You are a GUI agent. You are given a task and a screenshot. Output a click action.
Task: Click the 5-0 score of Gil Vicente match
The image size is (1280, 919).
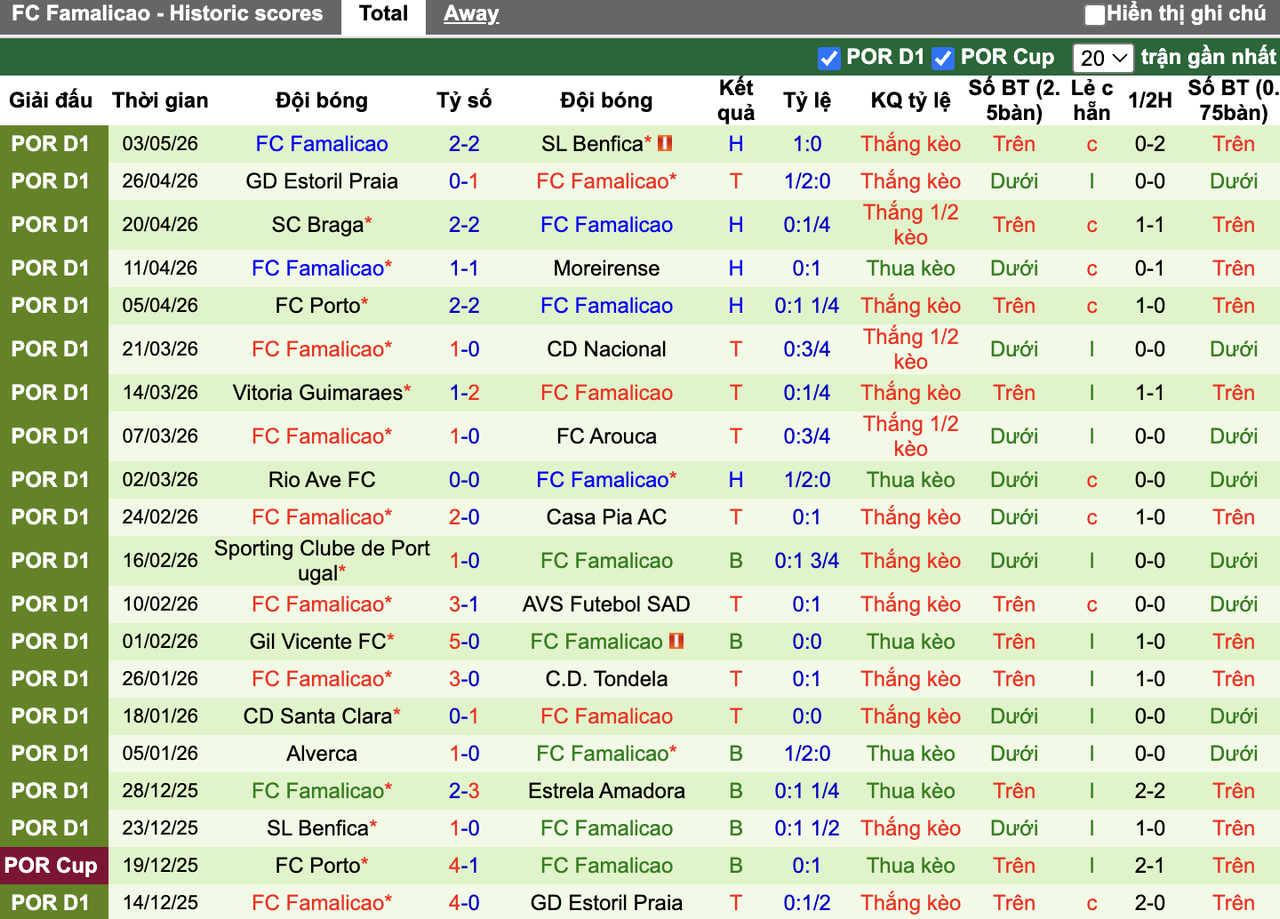coord(464,641)
